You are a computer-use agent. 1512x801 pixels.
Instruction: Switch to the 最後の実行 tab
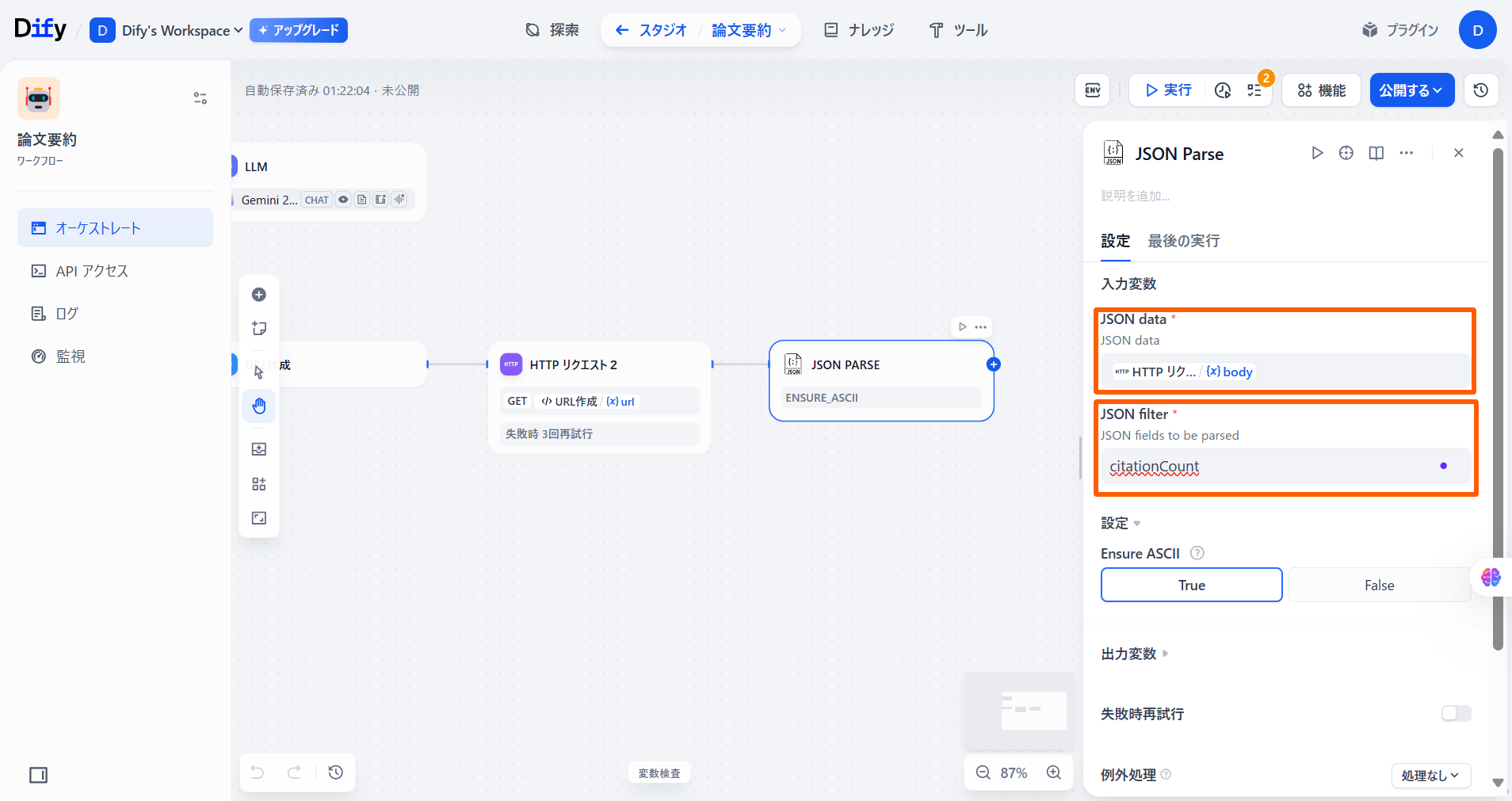[x=1183, y=241]
